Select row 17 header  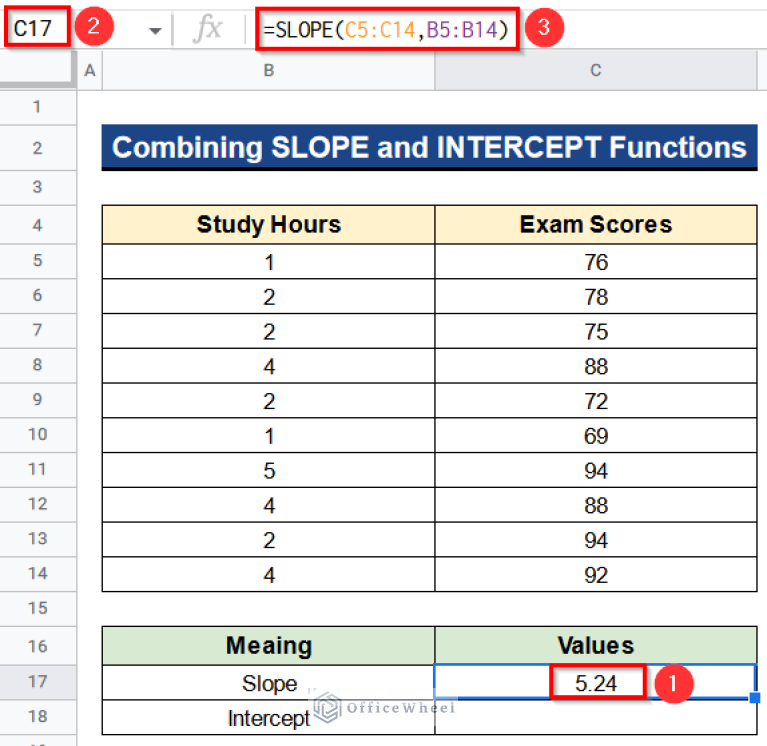click(38, 683)
